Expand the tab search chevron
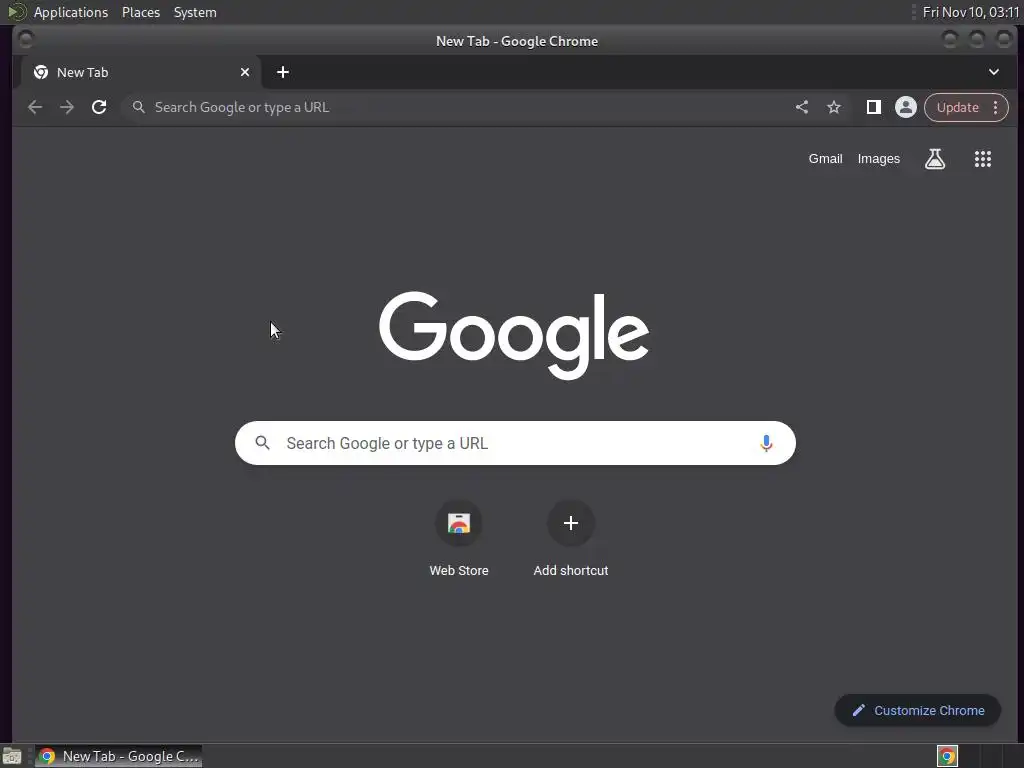The height and width of the screenshot is (768, 1024). pos(994,72)
